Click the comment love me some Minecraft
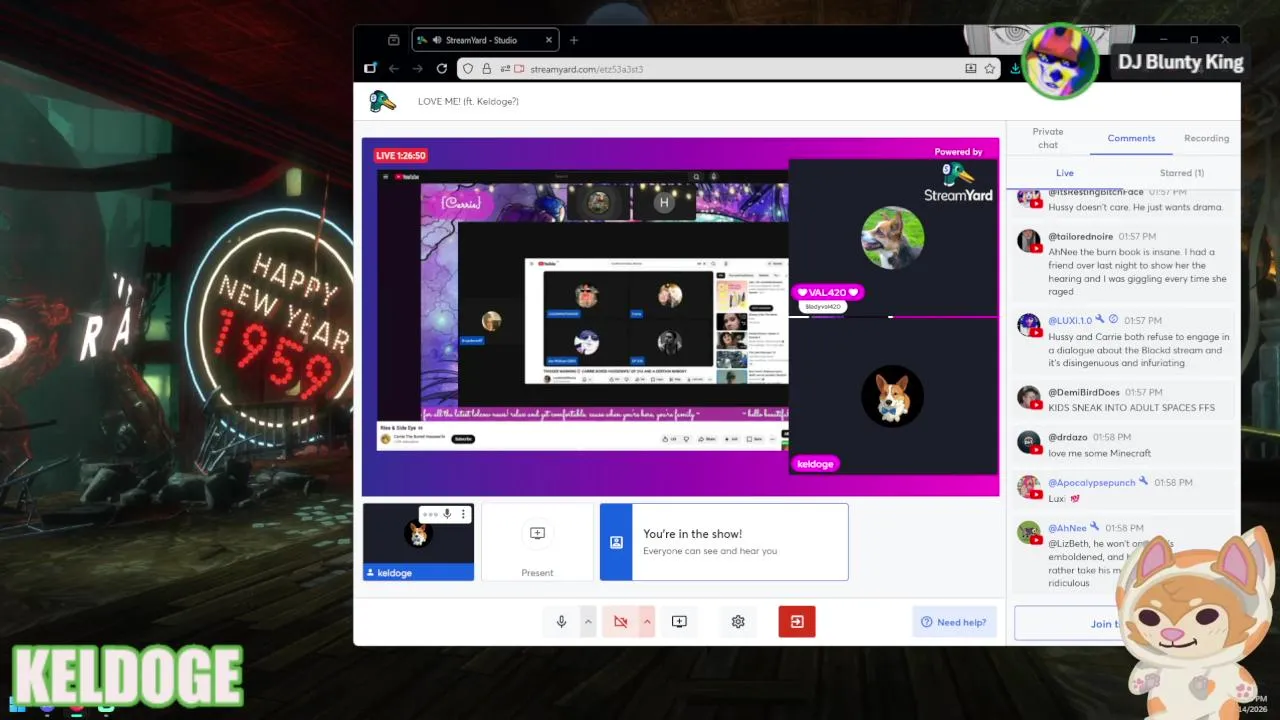The image size is (1280, 720). click(1100, 453)
